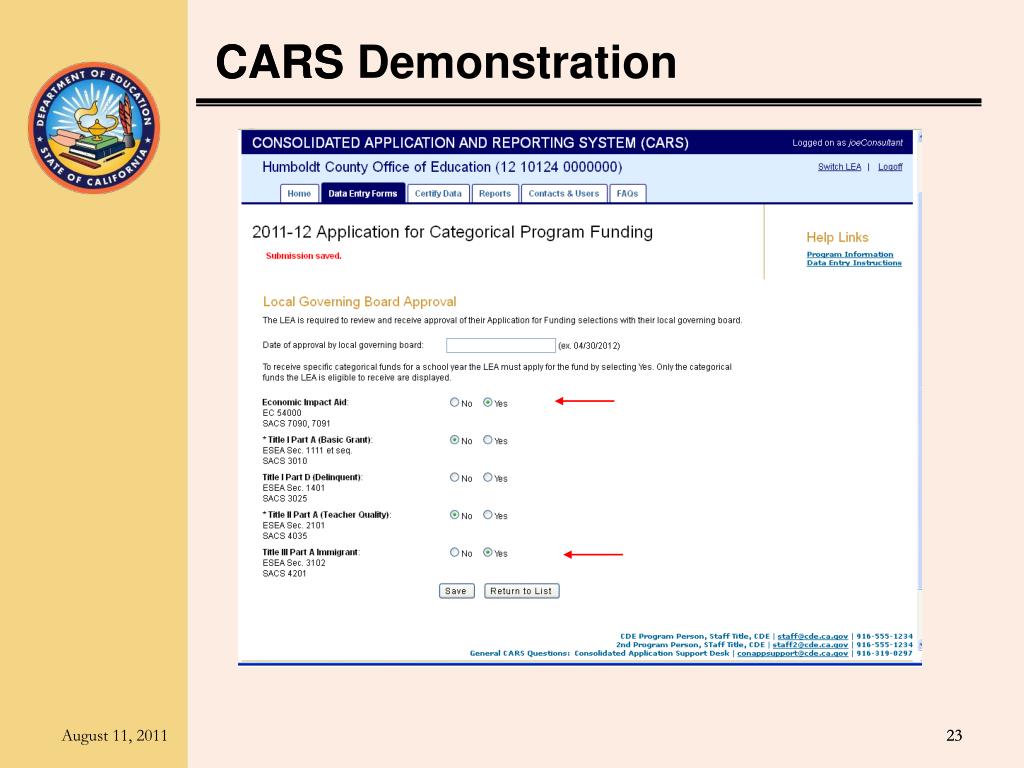Select Yes for Economic Impact Aid
Image resolution: width=1024 pixels, height=768 pixels.
point(488,402)
